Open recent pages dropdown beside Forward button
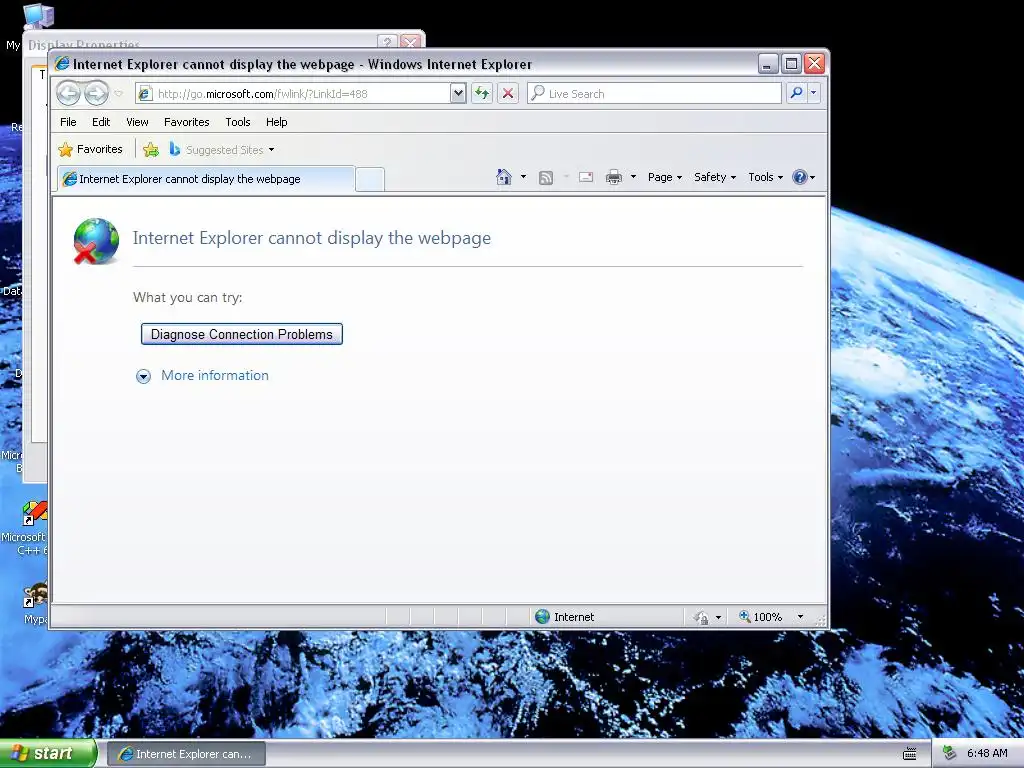 tap(118, 93)
